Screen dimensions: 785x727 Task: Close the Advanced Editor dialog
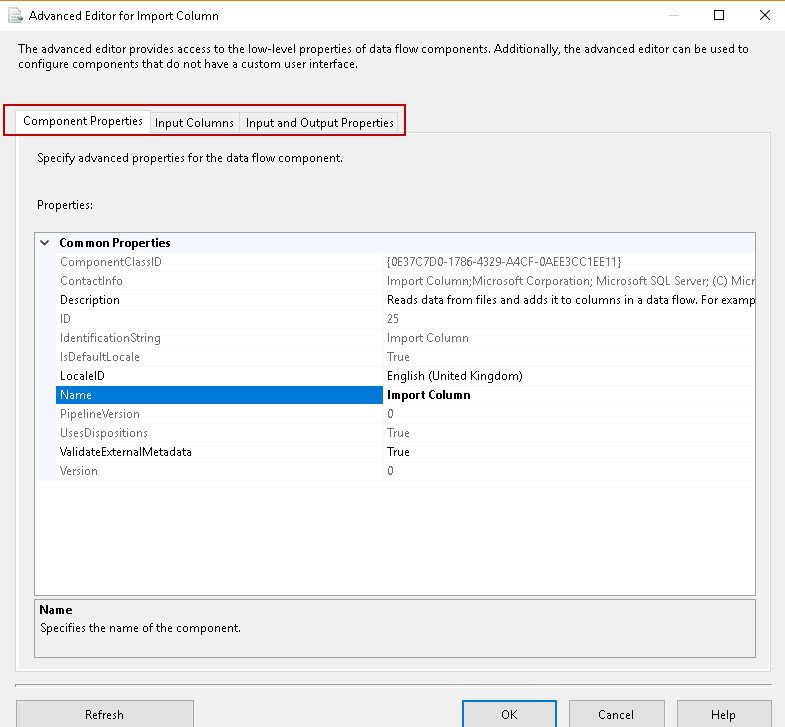[x=764, y=16]
